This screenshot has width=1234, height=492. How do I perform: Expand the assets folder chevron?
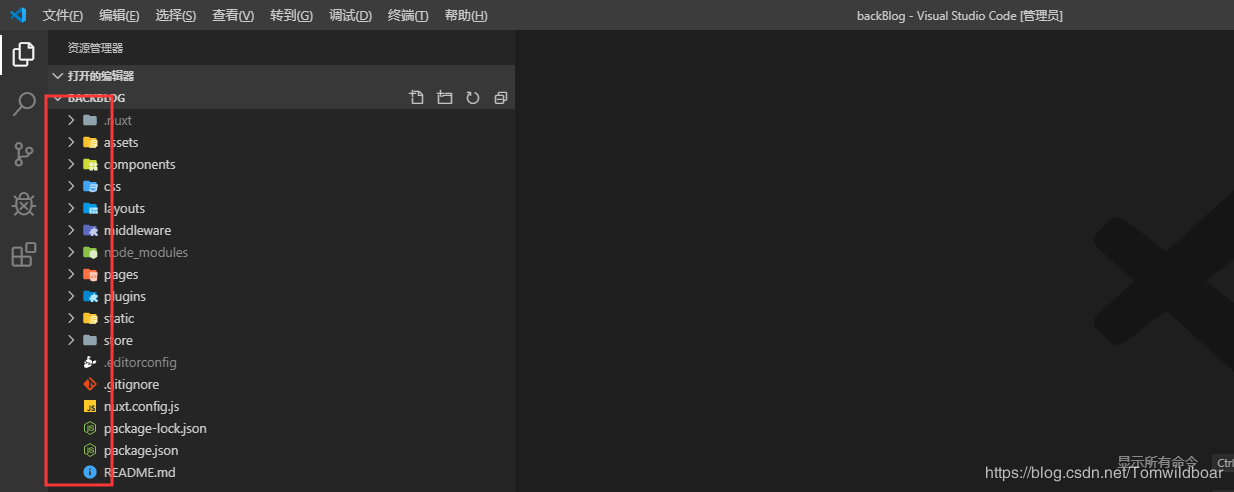71,142
